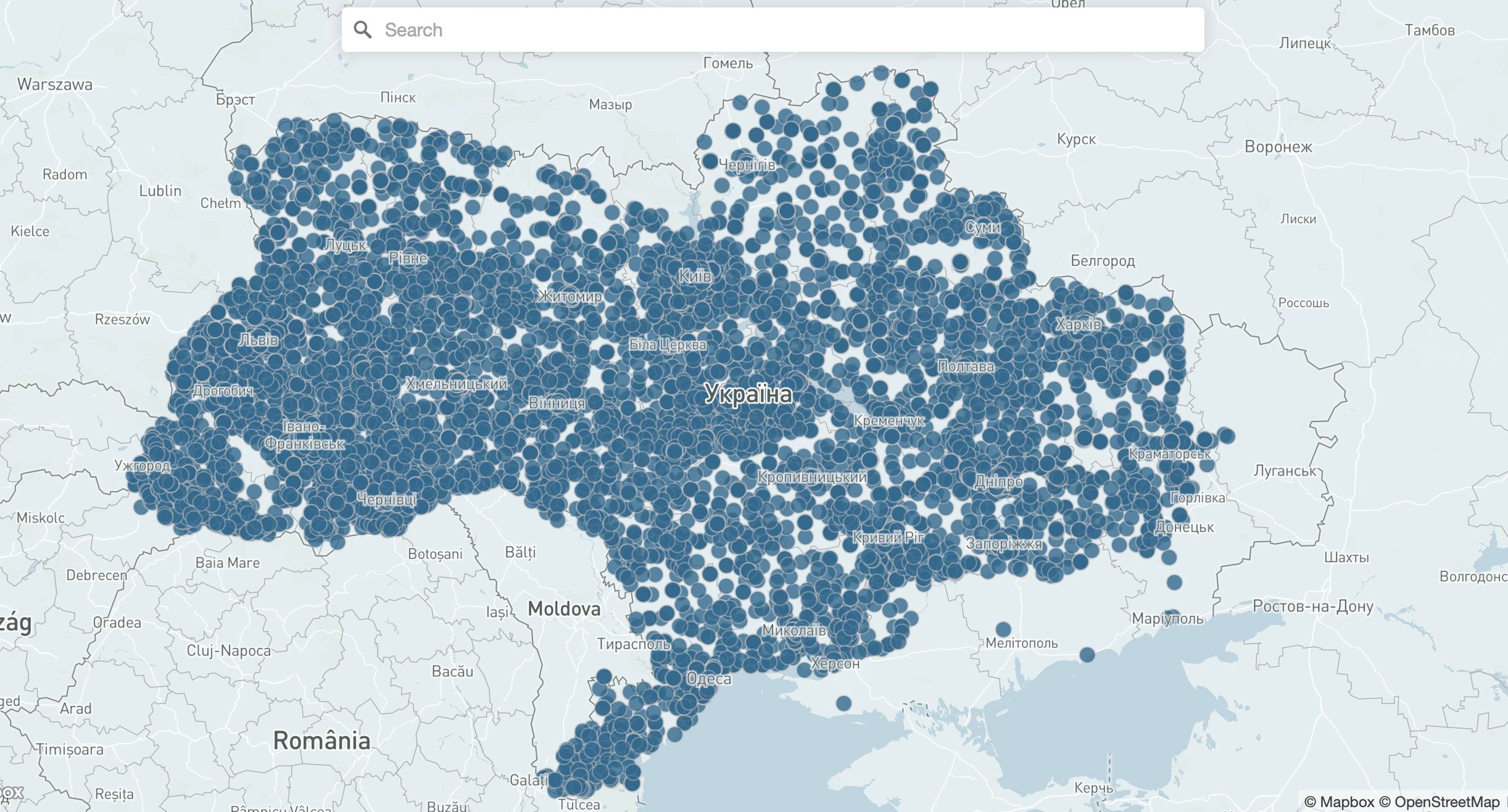Open the OpenStreetMap attribution link
This screenshot has width=1508, height=812.
pos(1440,802)
